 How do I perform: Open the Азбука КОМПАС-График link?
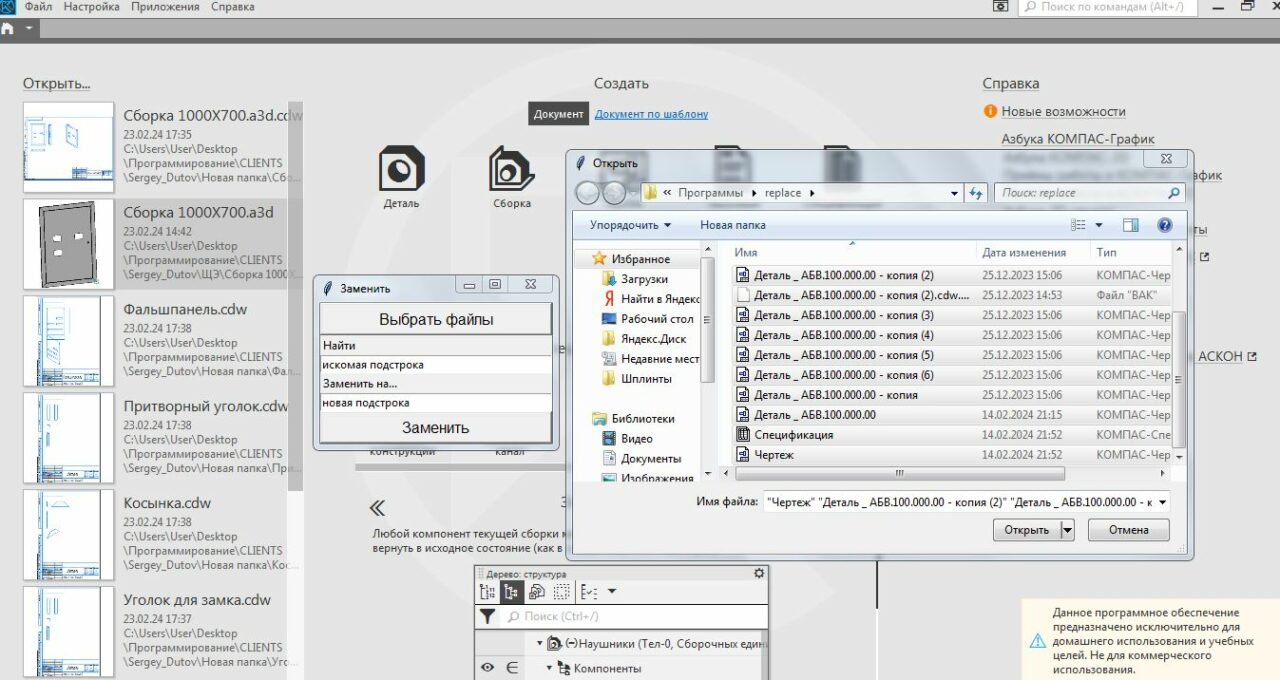(1078, 139)
